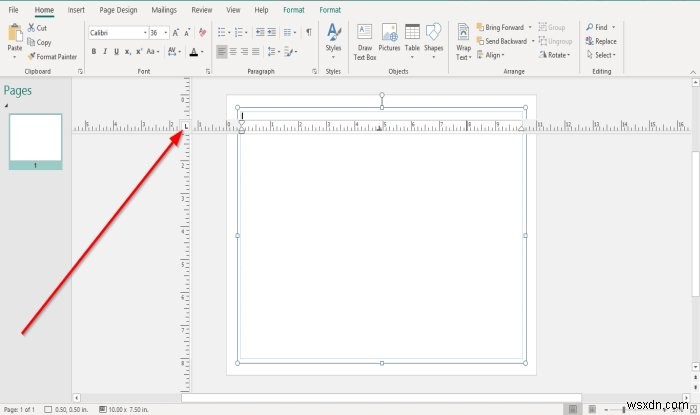Increase font size with larger A
The width and height of the screenshot is (700, 415).
point(176,33)
